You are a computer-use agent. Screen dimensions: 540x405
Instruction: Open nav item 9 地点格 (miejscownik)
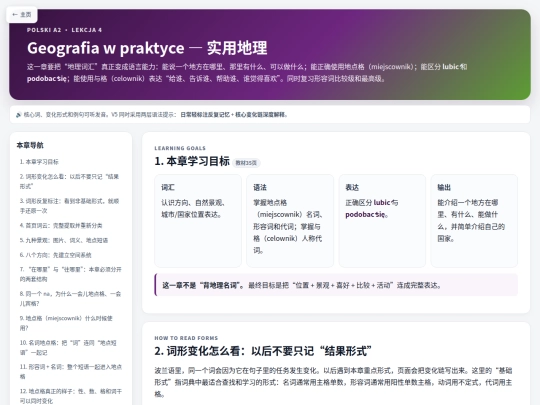pyautogui.click(x=66, y=323)
